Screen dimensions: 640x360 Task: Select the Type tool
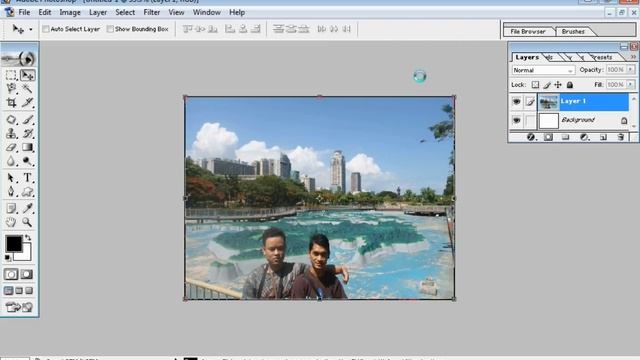[27, 178]
